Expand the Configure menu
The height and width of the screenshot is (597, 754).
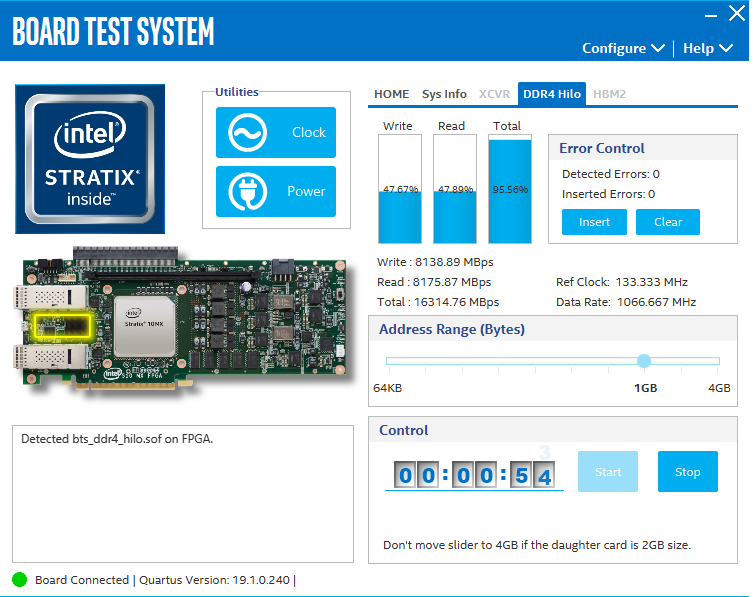pos(623,48)
